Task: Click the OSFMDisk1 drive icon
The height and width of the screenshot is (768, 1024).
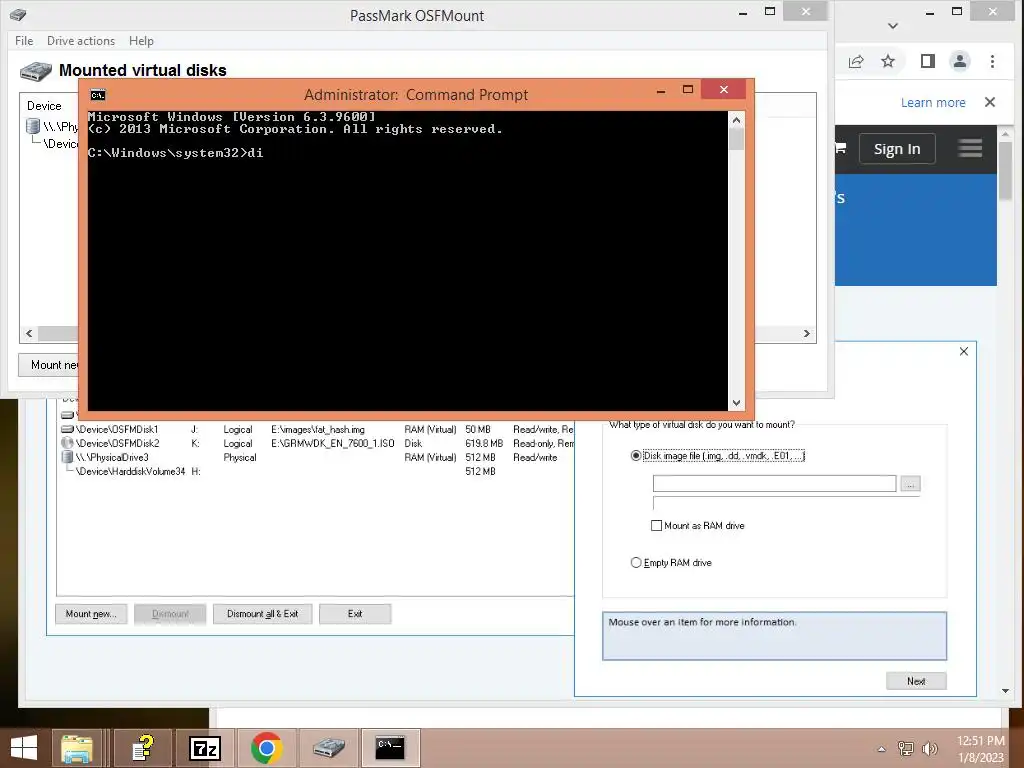Action: click(x=67, y=430)
